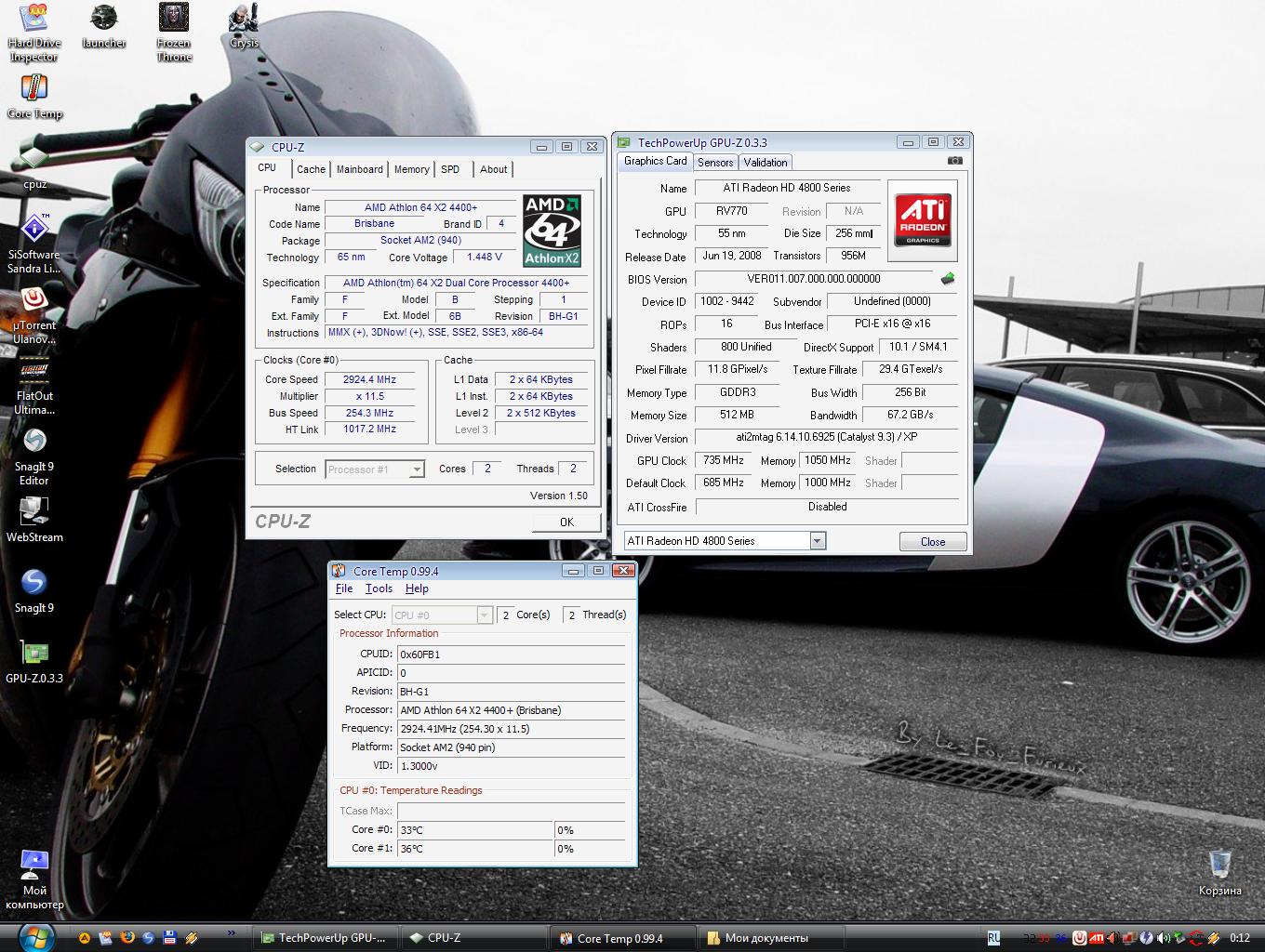1265x952 pixels.
Task: Switch to the Memory tab in CPU-Z
Action: pyautogui.click(x=411, y=169)
